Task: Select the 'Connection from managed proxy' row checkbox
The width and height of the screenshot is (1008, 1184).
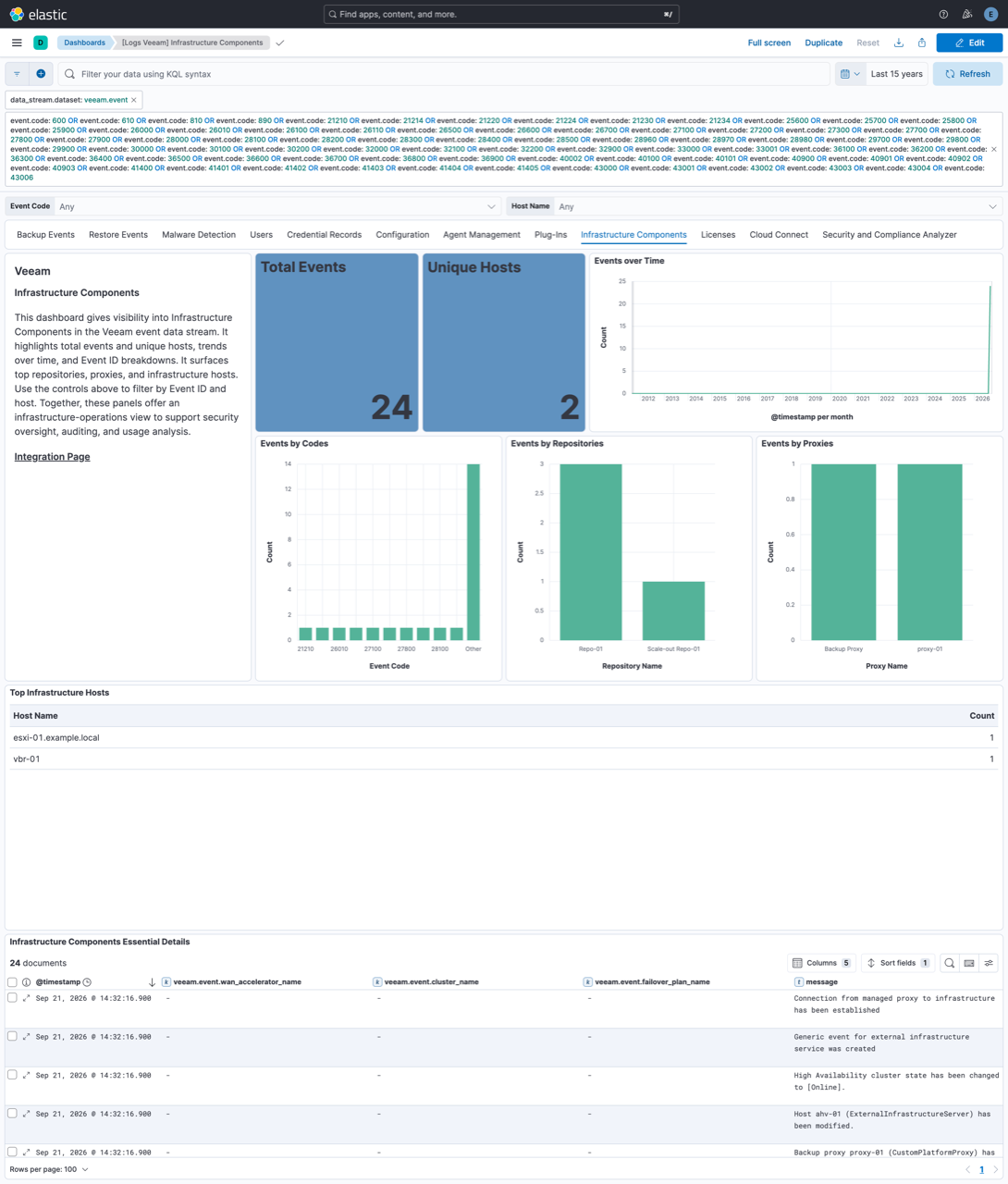Action: click(x=12, y=998)
